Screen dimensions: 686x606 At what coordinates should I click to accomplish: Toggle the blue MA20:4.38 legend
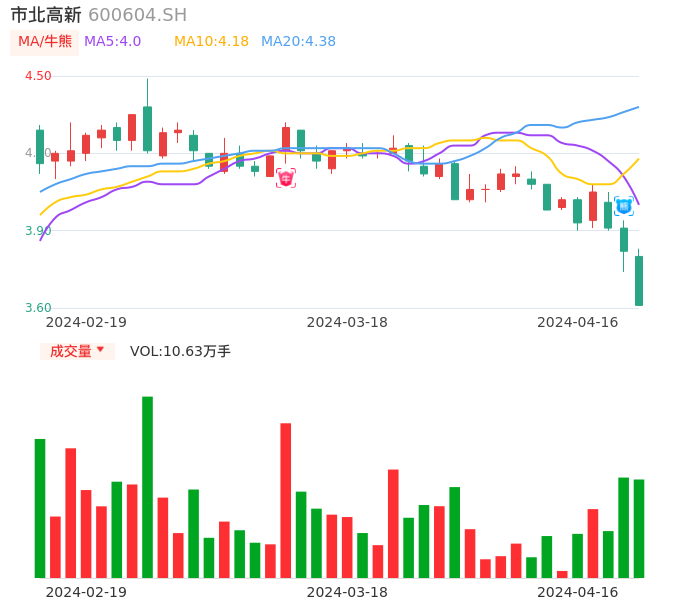click(298, 42)
